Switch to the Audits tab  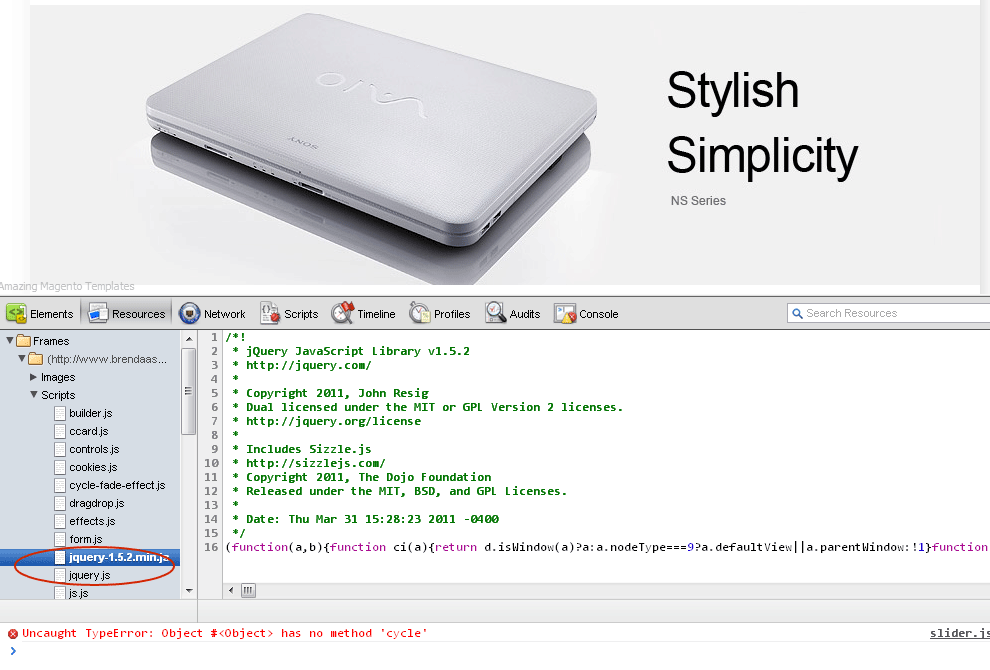click(513, 314)
